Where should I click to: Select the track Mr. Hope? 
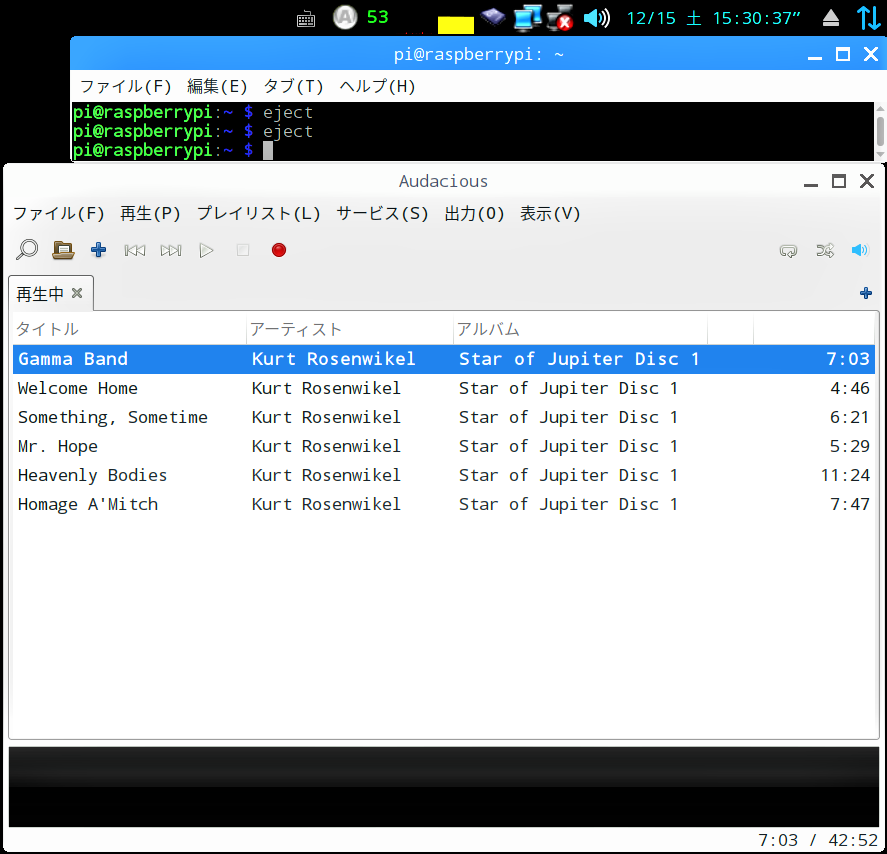(x=444, y=446)
